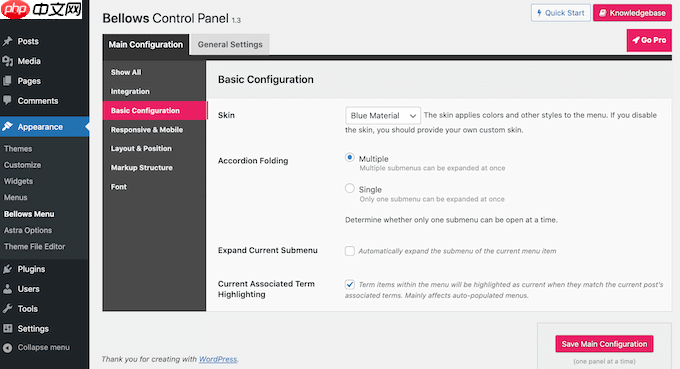Click the Comments speech bubble icon
This screenshot has height=369, width=680.
coord(7,100)
